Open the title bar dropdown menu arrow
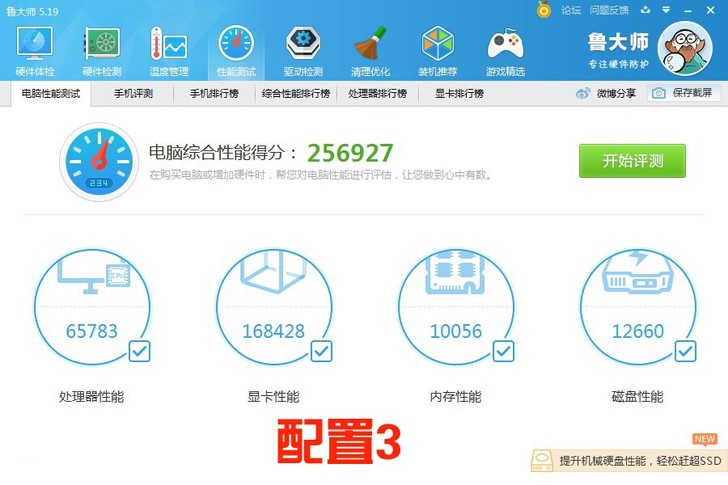 tap(666, 10)
